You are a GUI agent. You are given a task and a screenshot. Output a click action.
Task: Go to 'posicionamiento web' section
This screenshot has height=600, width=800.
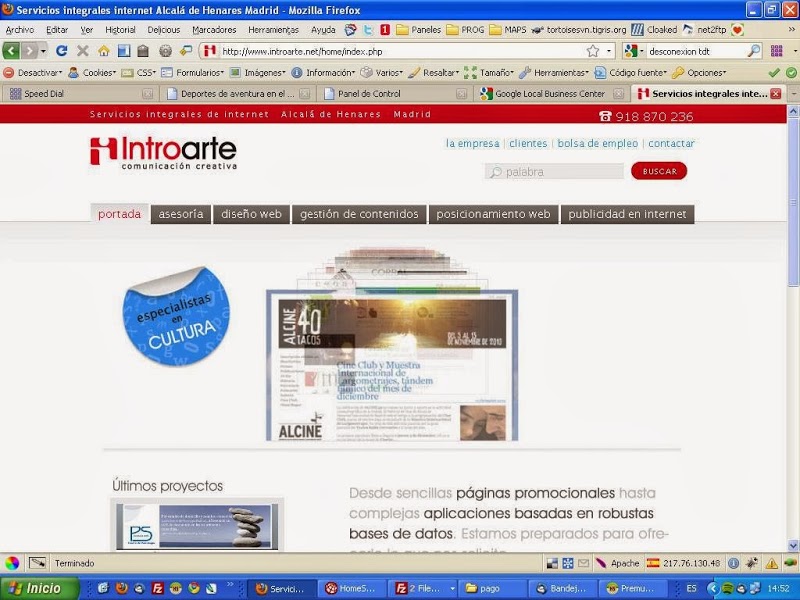493,214
